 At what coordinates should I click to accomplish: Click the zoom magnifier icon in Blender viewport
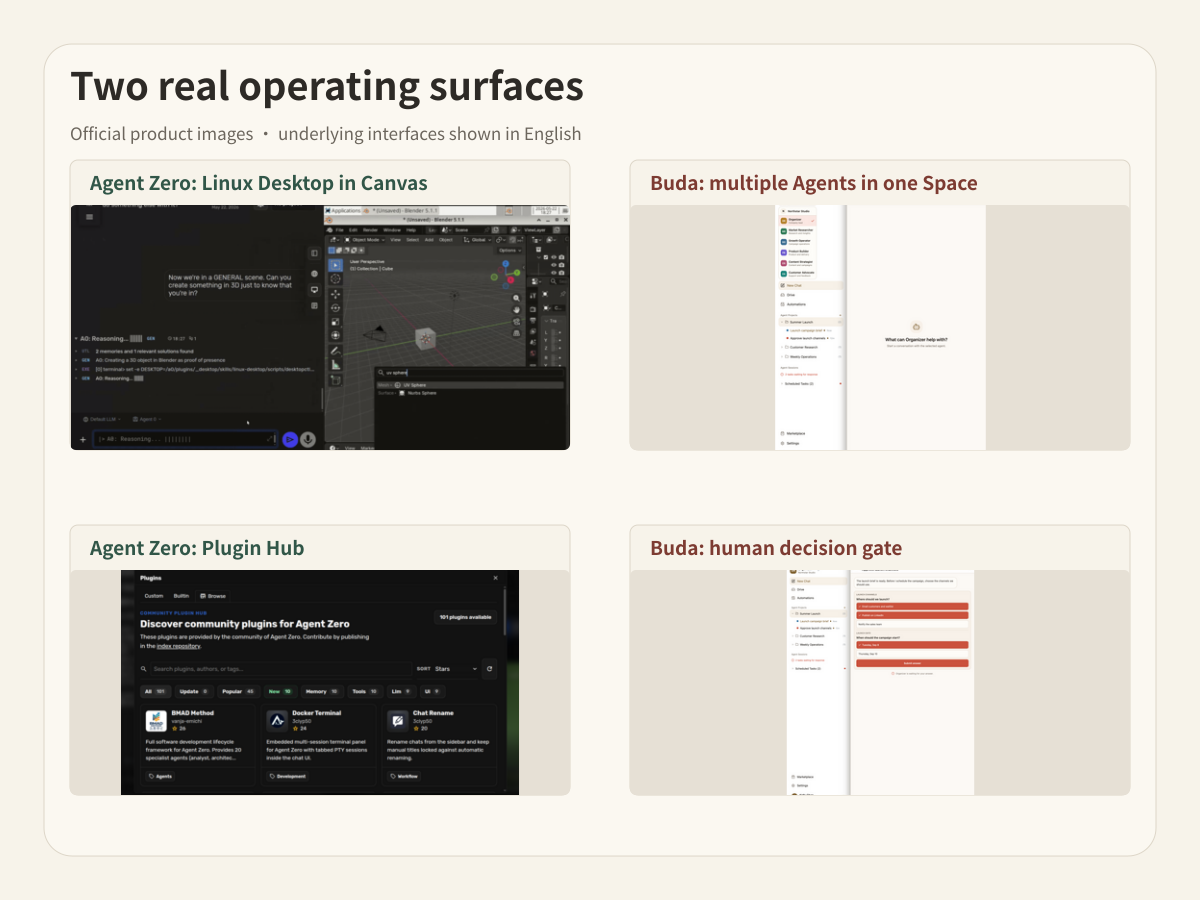click(516, 298)
